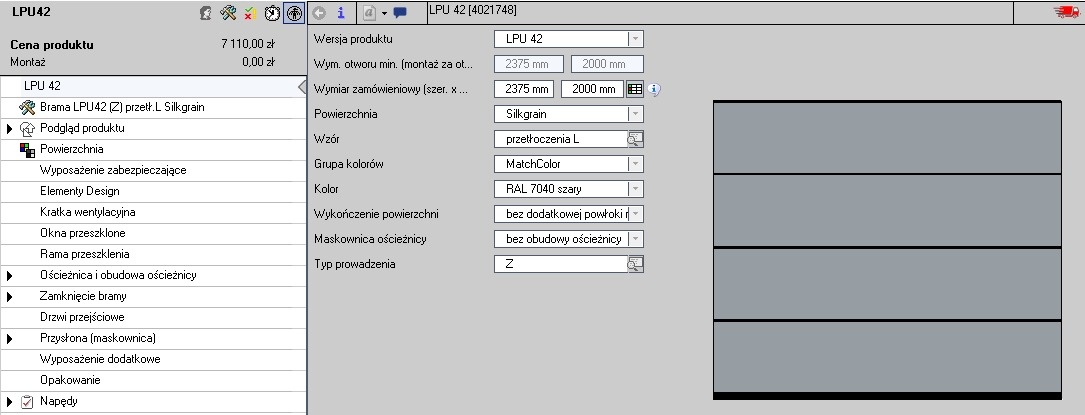Open Okna przeszklone section
The height and width of the screenshot is (415, 1085).
[x=153, y=233]
